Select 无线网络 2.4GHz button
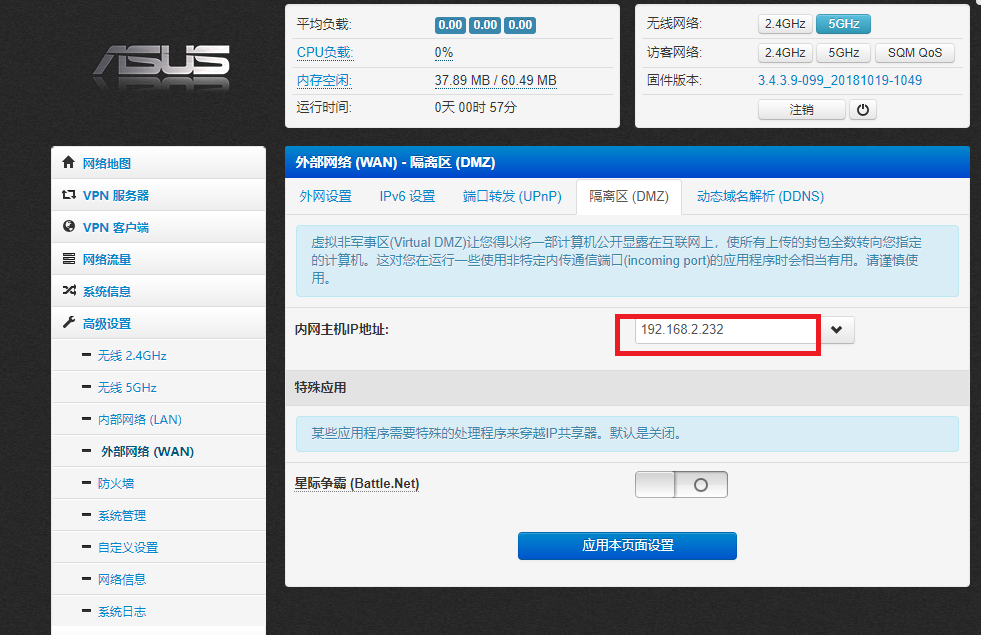The height and width of the screenshot is (635, 981). click(785, 24)
